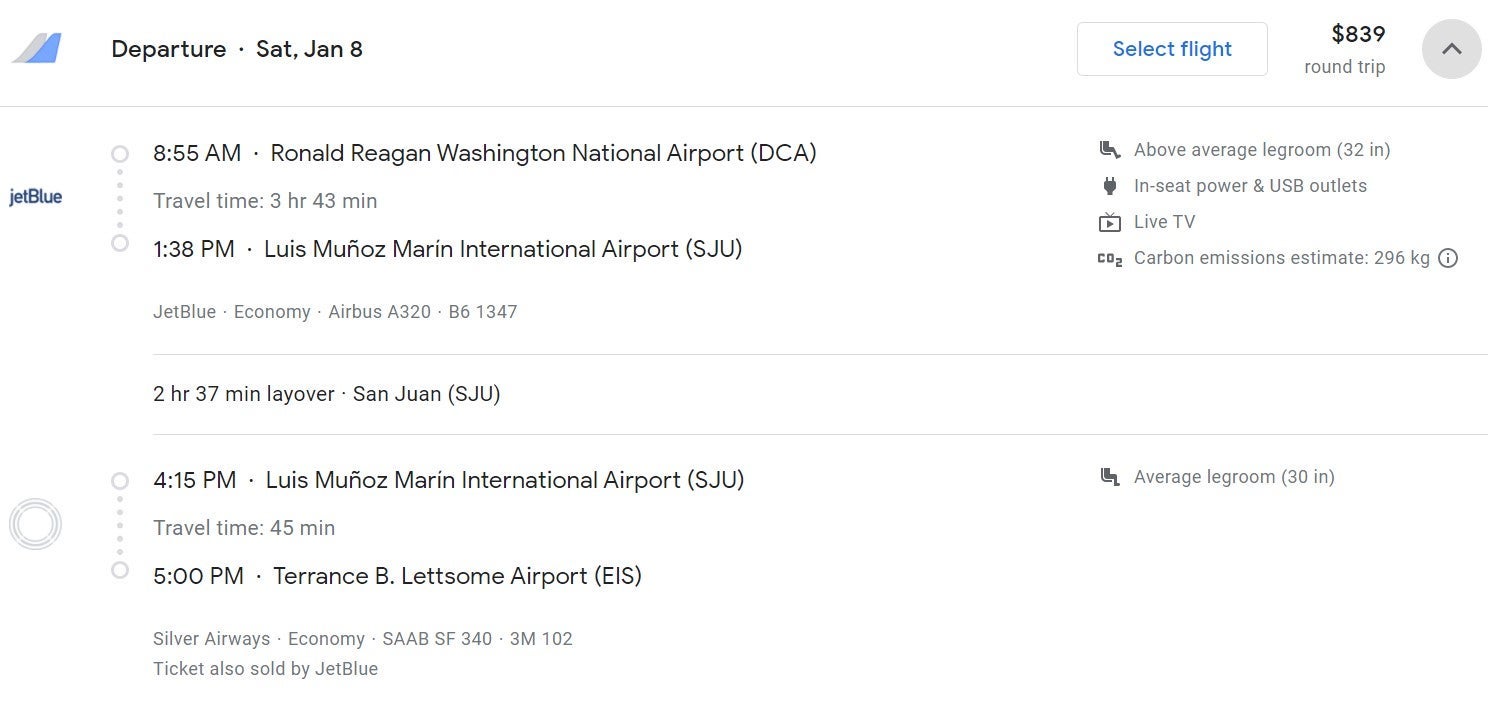Click the 2 hr 37 min layover row
Image resolution: width=1488 pixels, height=703 pixels.
point(327,394)
